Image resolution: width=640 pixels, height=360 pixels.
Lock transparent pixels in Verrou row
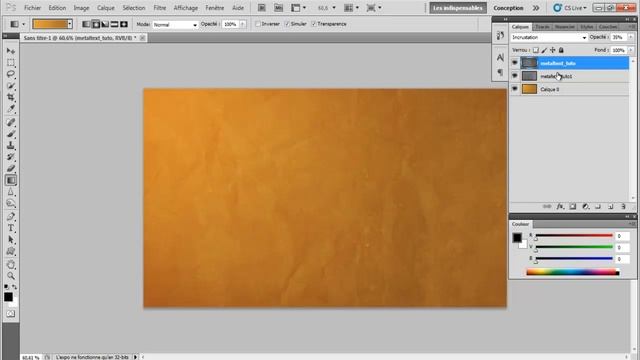coord(536,50)
